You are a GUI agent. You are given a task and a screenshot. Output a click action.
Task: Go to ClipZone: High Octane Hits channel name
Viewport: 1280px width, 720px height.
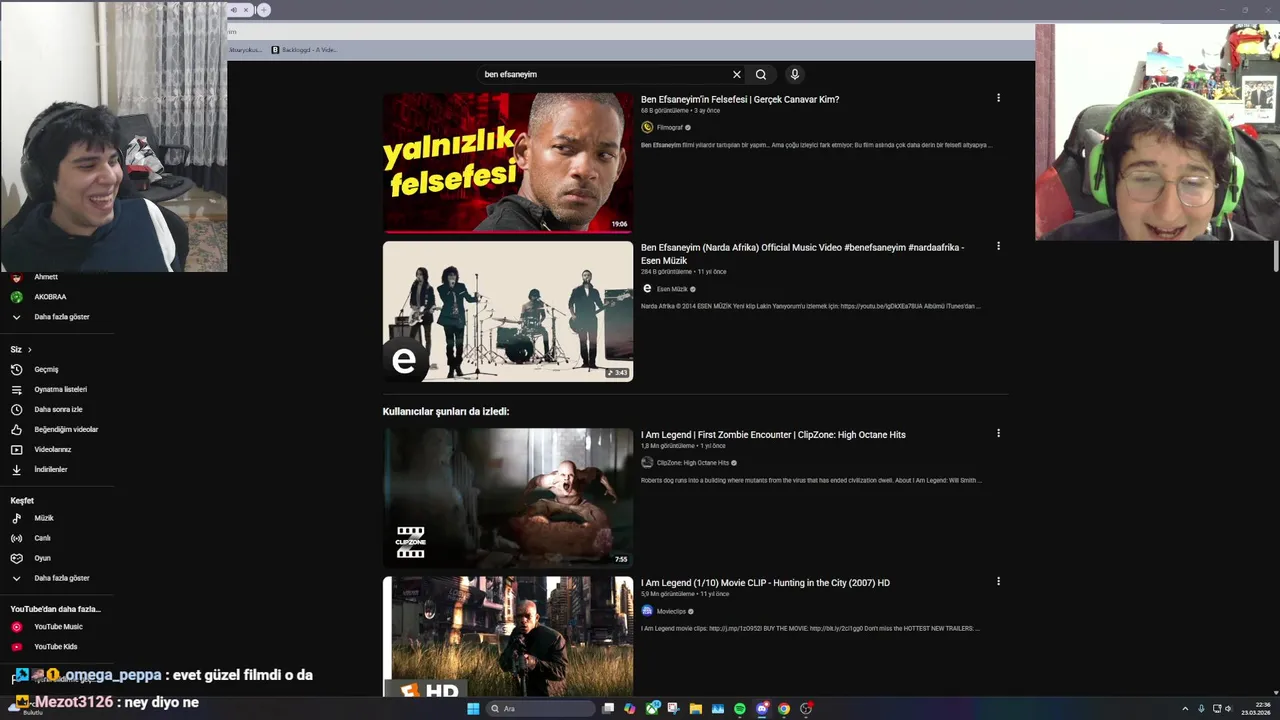click(x=693, y=463)
